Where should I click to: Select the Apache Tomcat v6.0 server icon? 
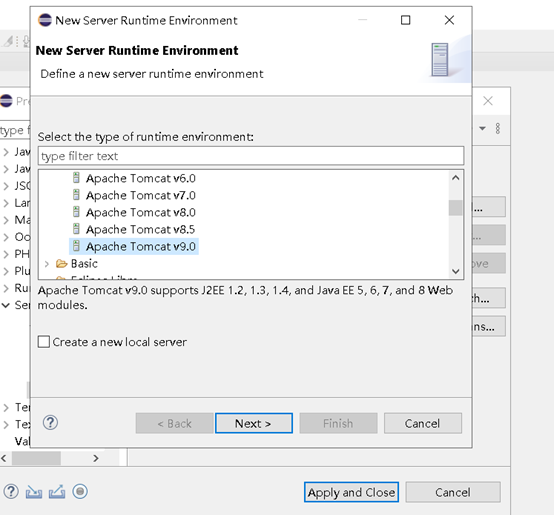[x=76, y=178]
